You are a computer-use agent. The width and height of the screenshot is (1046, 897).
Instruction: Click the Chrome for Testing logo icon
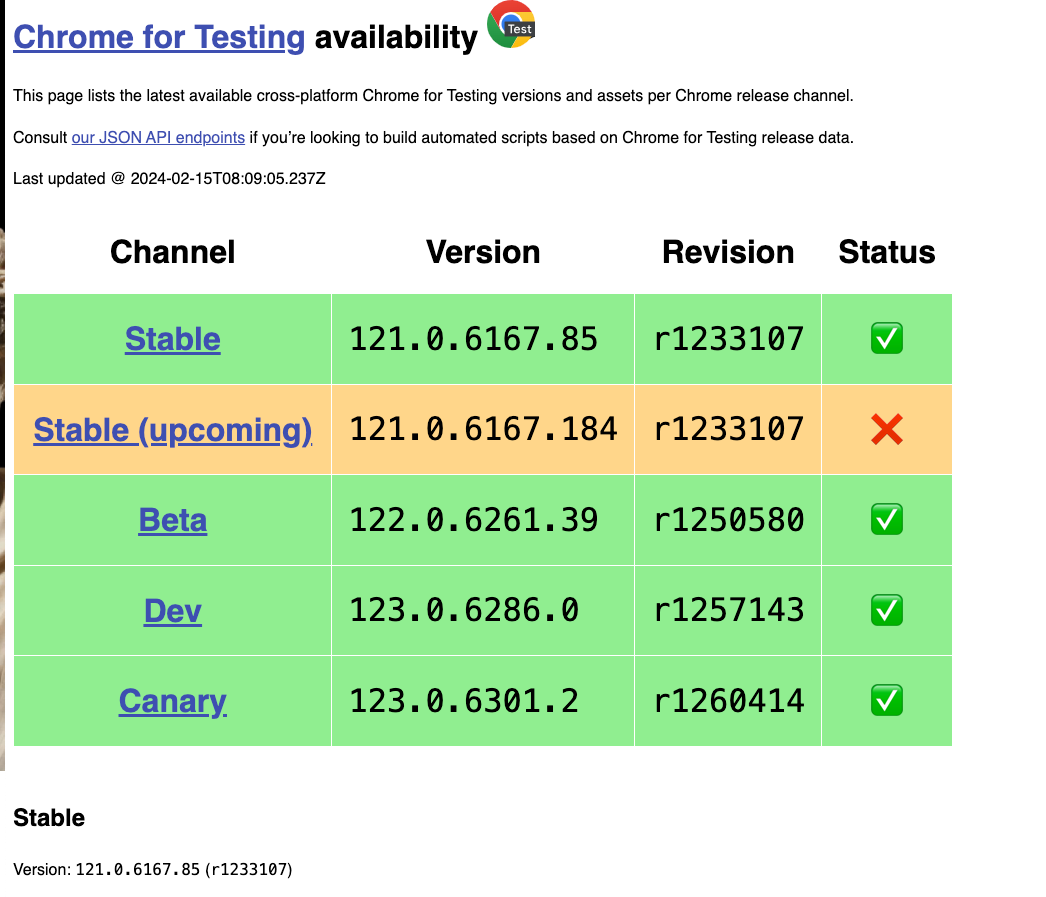[511, 26]
